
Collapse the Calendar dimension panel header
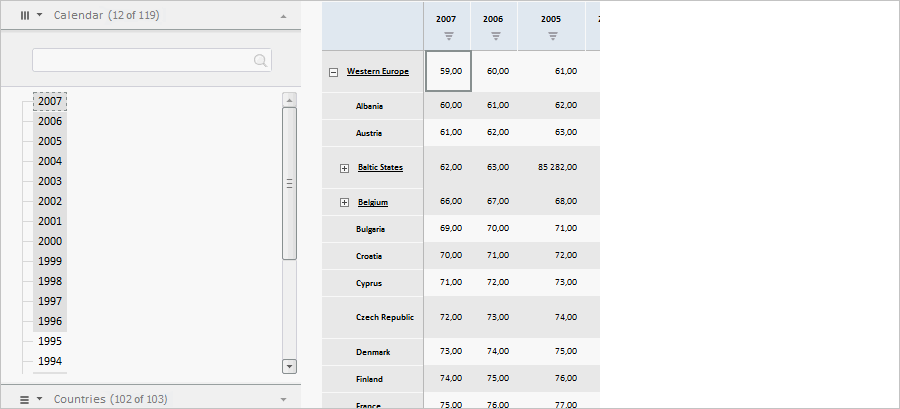click(x=283, y=16)
